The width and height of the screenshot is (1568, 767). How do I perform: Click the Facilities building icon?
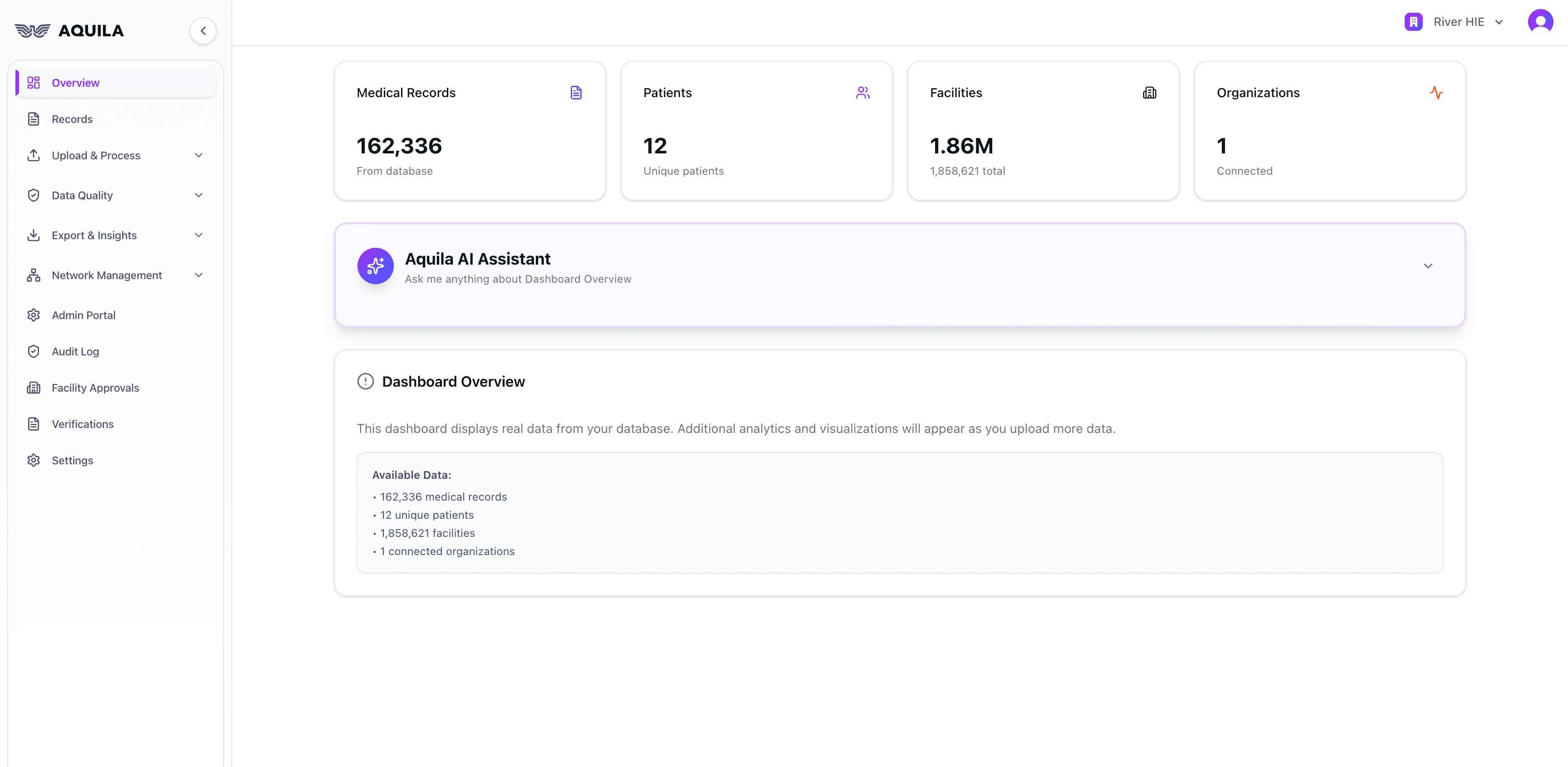tap(1149, 93)
